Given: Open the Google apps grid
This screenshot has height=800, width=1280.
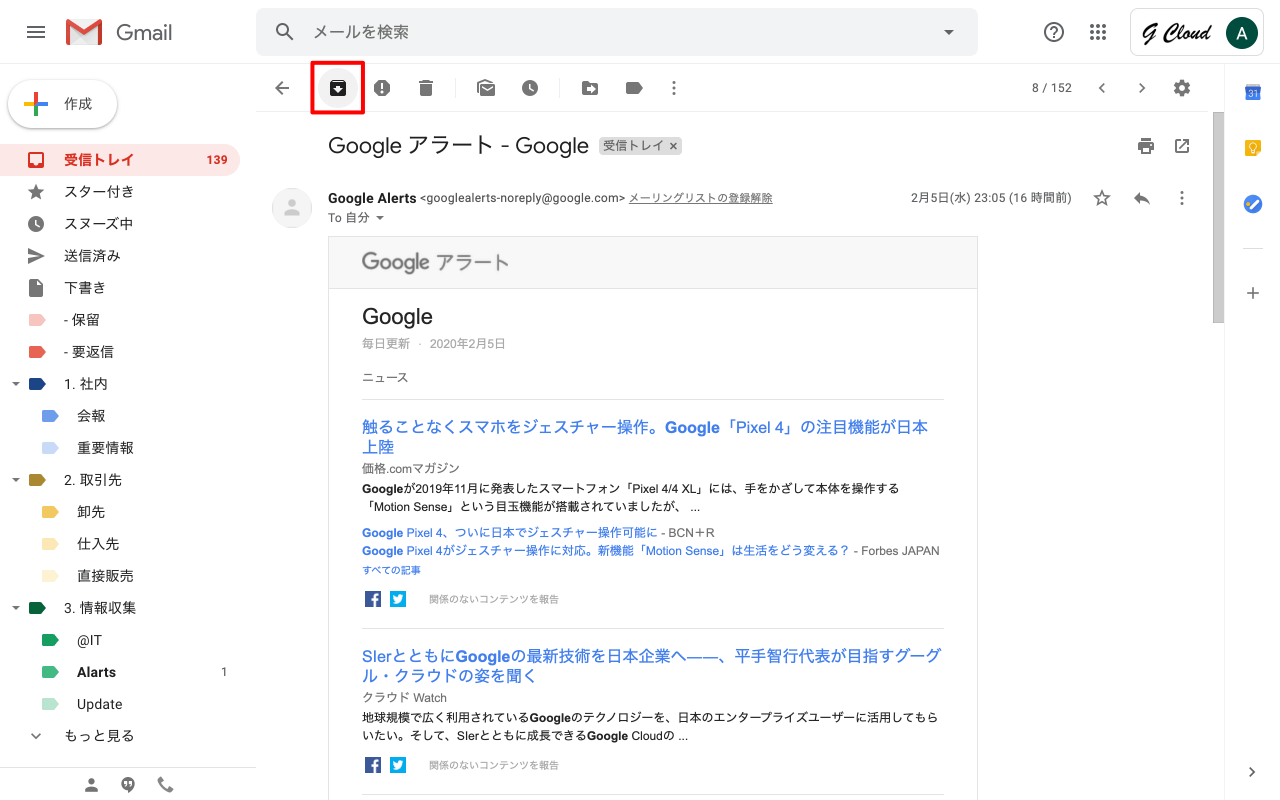Looking at the screenshot, I should click(1098, 32).
